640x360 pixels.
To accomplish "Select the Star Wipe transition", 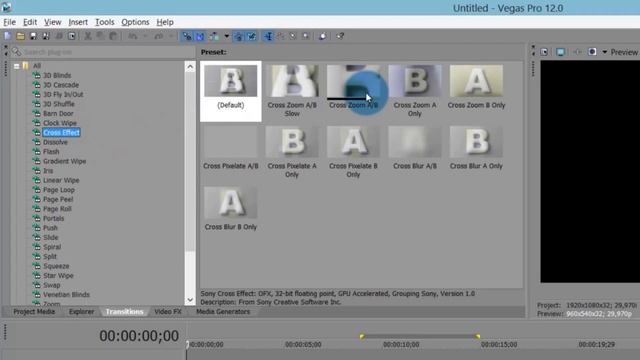I will [58, 276].
